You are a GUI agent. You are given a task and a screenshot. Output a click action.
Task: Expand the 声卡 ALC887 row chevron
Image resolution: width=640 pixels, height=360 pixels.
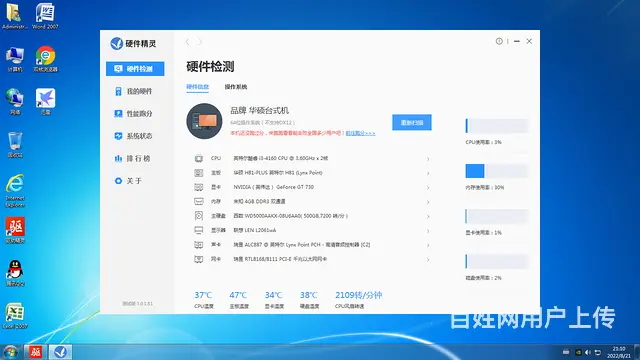[428, 245]
